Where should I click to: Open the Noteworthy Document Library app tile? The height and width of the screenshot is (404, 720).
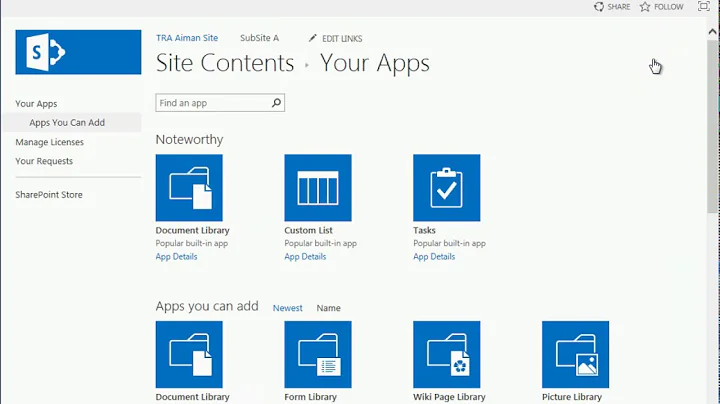(189, 188)
